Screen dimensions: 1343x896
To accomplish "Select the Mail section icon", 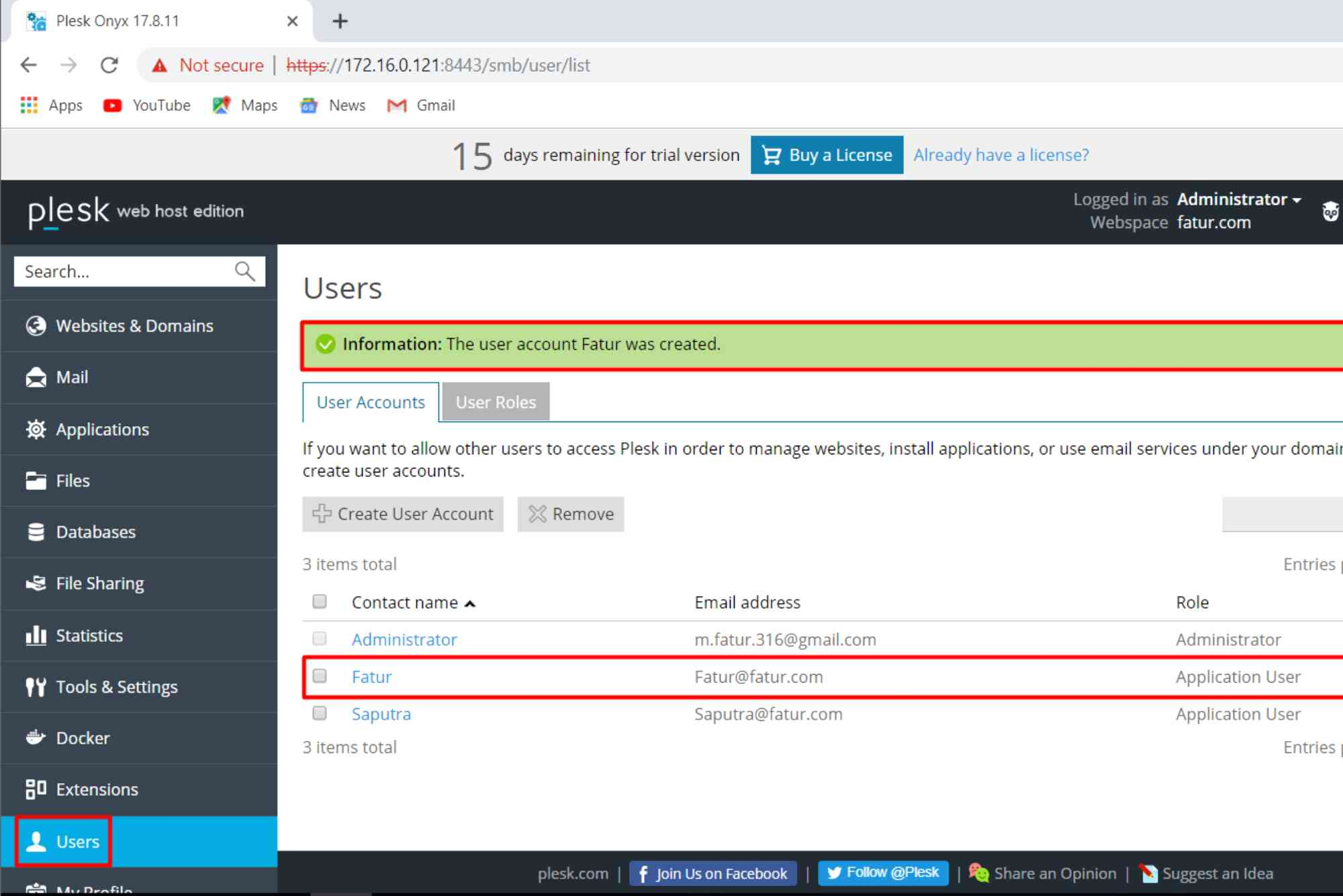I will click(36, 377).
